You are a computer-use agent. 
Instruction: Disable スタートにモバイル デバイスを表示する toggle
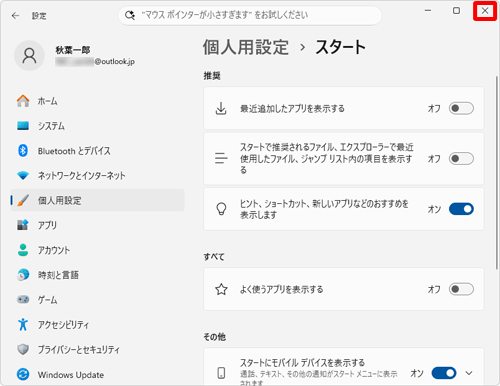tap(444, 373)
